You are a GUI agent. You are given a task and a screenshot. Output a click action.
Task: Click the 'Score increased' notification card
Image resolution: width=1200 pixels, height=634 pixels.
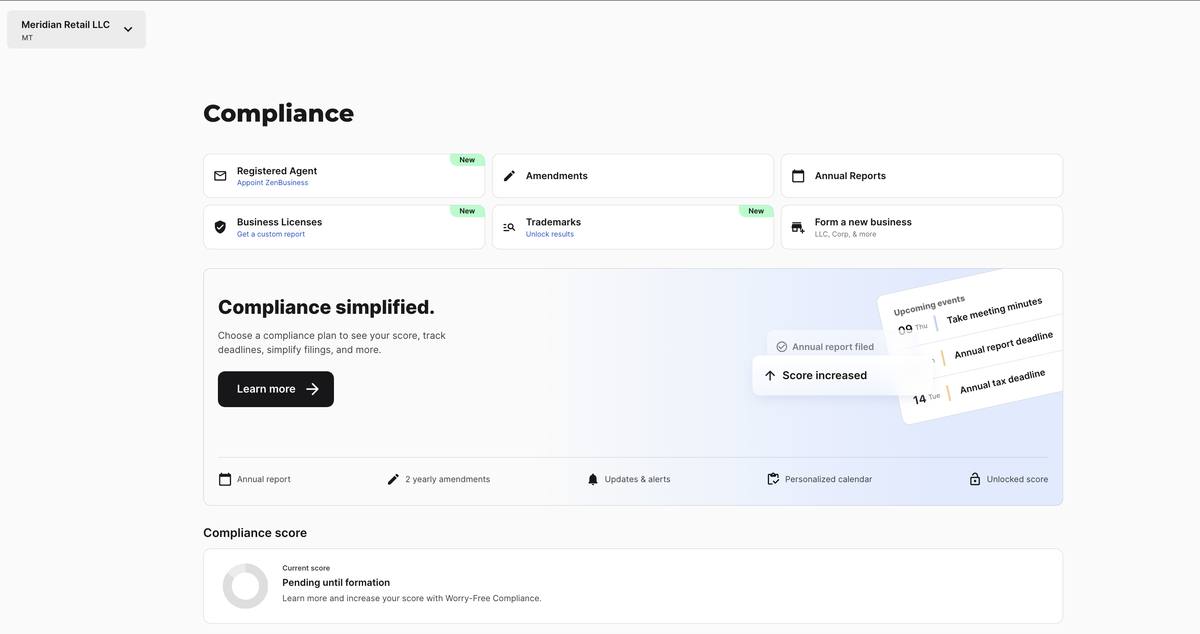(x=842, y=376)
